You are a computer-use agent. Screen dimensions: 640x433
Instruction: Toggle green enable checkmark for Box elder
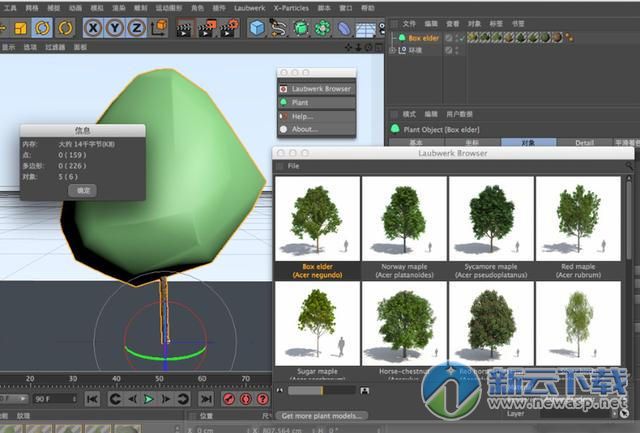[x=462, y=38]
